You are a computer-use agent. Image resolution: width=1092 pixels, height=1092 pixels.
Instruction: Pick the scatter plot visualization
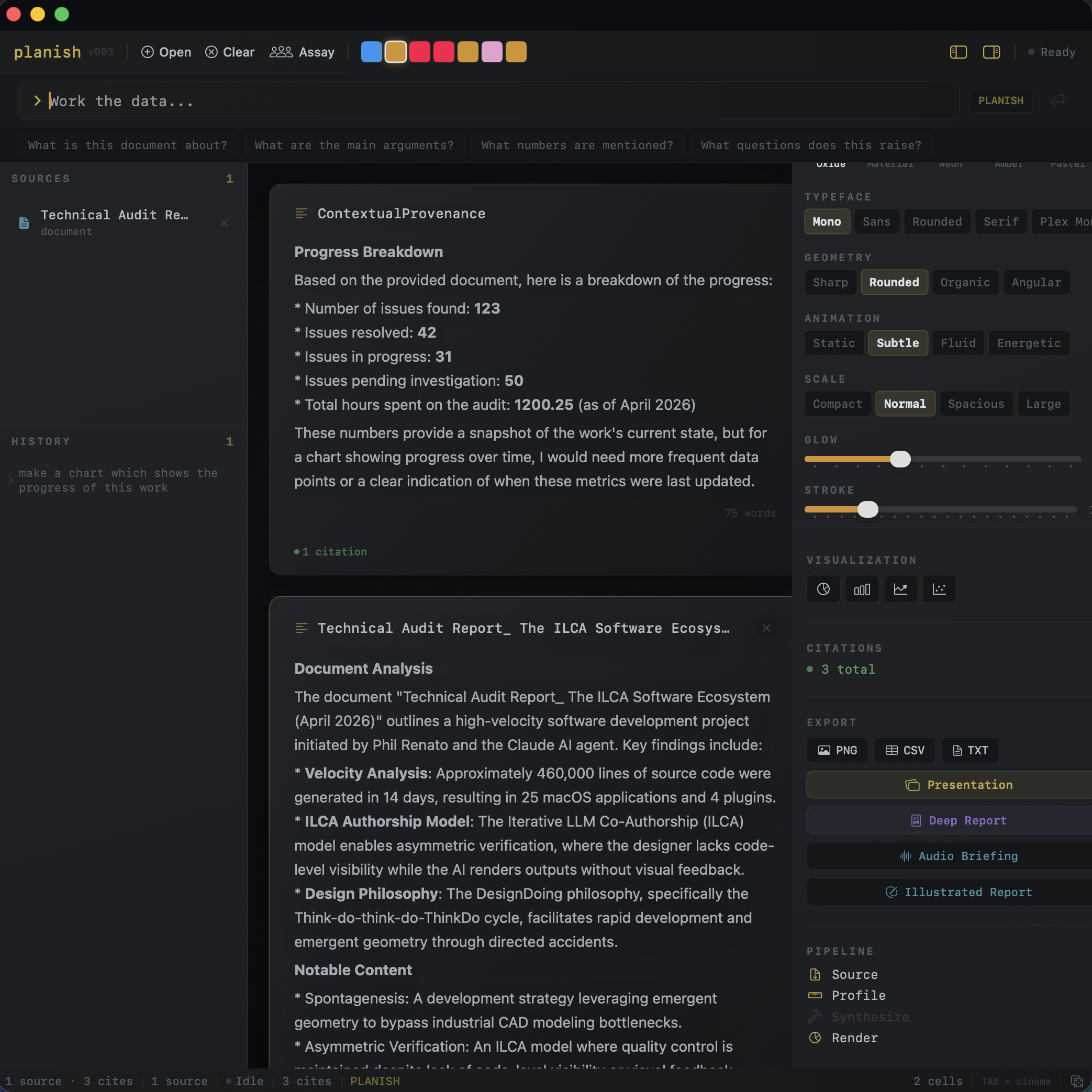939,588
